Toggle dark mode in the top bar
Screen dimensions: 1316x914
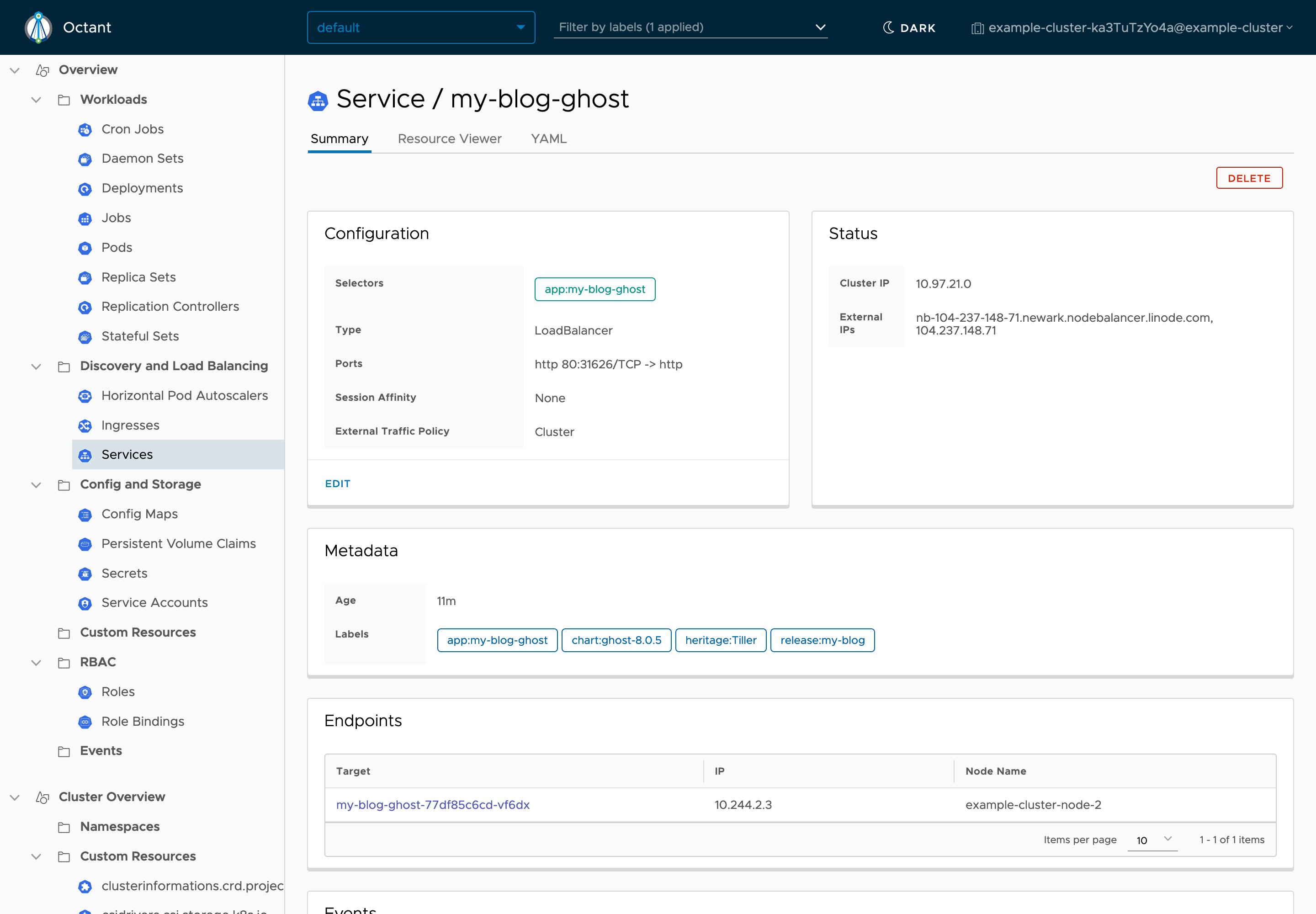[x=909, y=27]
